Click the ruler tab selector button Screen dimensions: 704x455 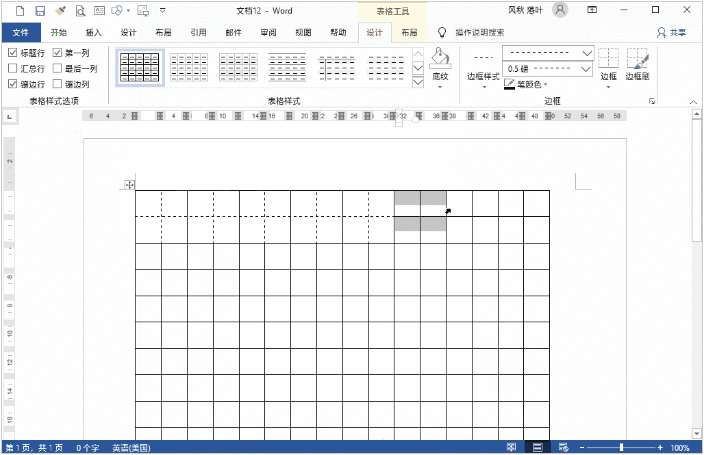[x=9, y=117]
